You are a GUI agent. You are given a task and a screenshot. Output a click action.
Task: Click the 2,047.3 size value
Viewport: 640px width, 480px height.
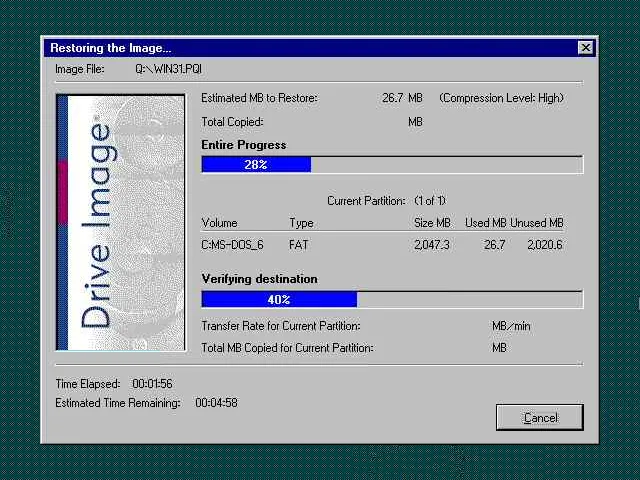click(431, 245)
